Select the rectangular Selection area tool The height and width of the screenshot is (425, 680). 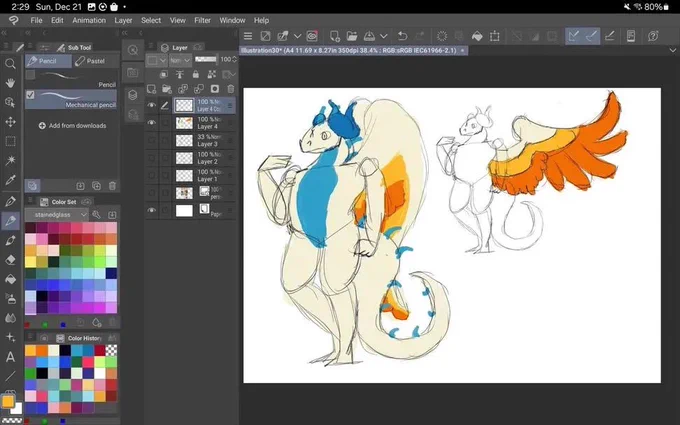(x=10, y=141)
